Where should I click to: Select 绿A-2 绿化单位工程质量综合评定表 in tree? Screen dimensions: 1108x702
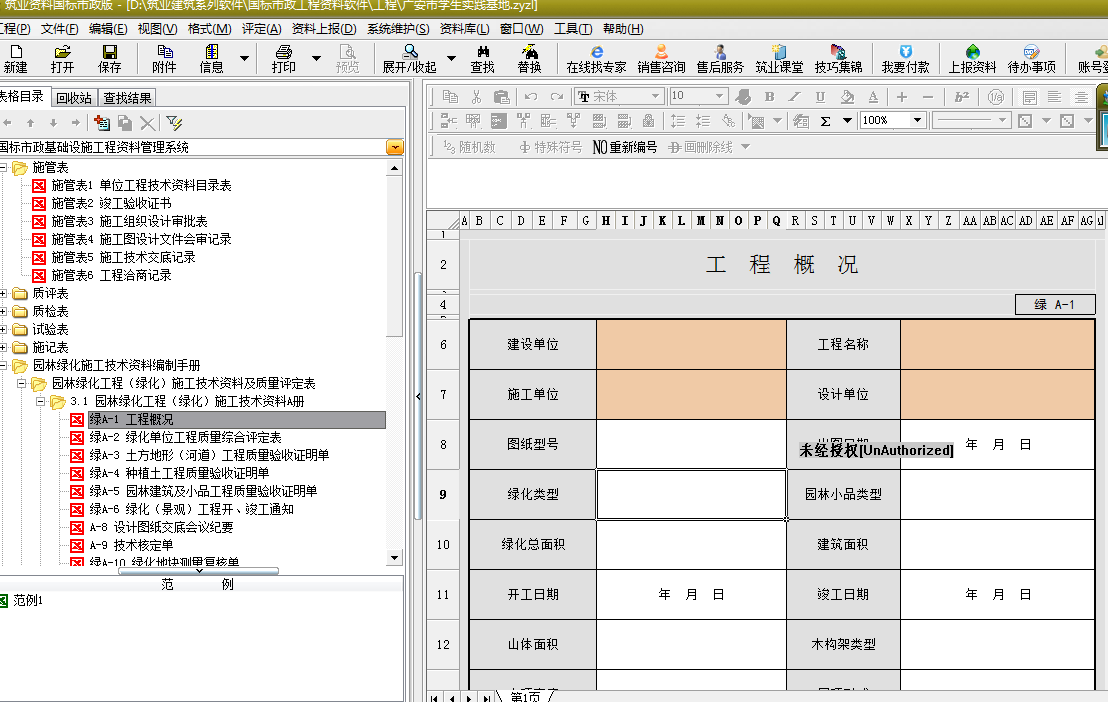[185, 438]
